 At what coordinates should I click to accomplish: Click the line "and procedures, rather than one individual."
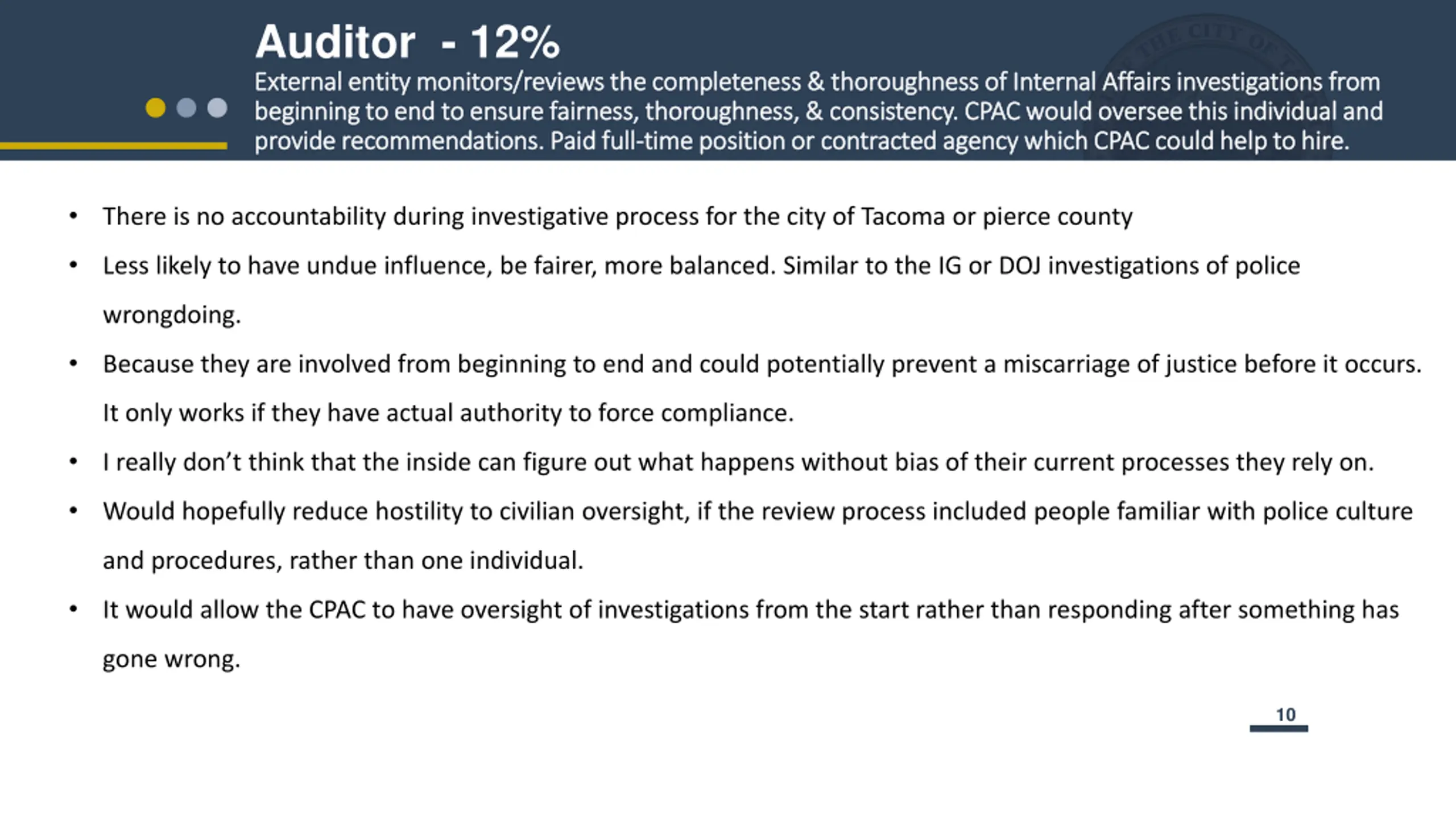[343, 561]
